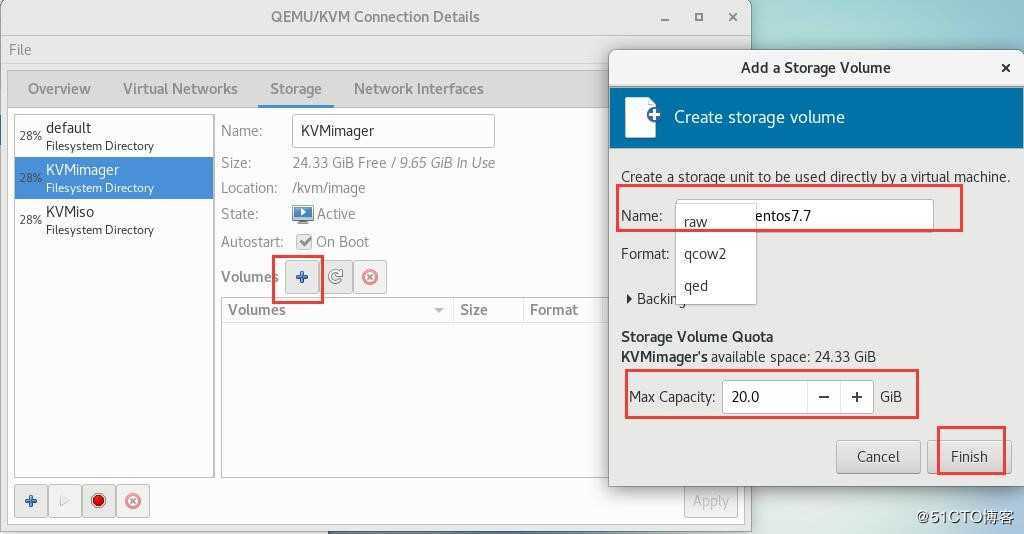Select the default storage pool
Screen dimensions: 1024x534
pyautogui.click(x=114, y=136)
